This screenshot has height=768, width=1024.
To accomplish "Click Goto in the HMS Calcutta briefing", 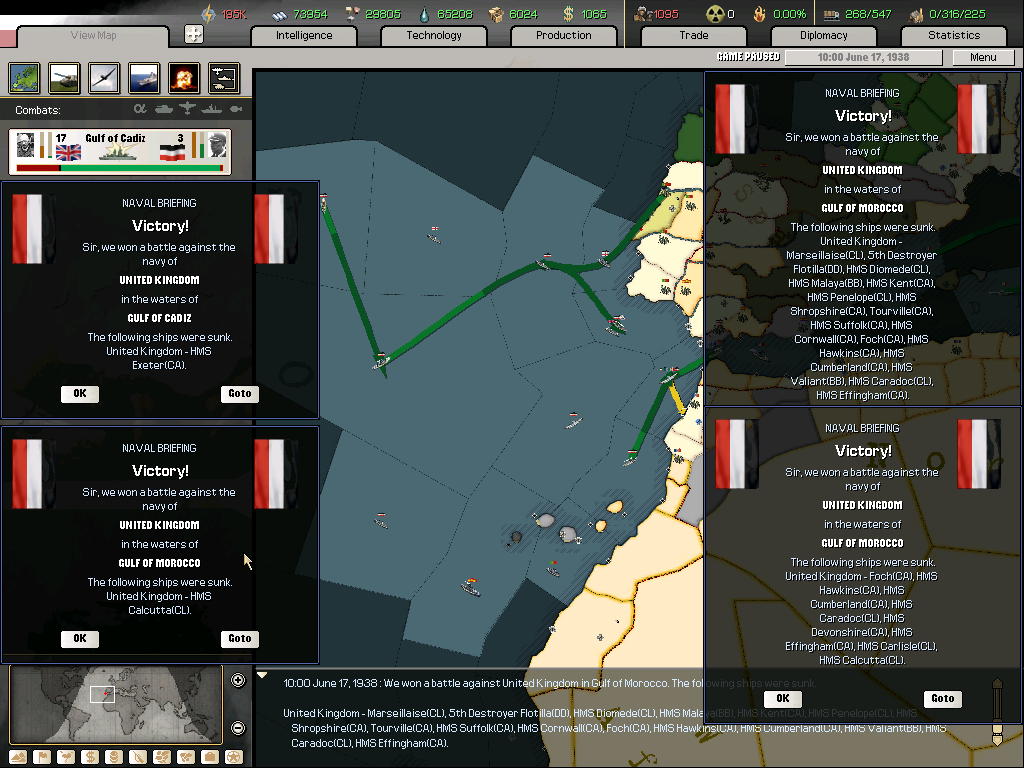I will pos(240,639).
